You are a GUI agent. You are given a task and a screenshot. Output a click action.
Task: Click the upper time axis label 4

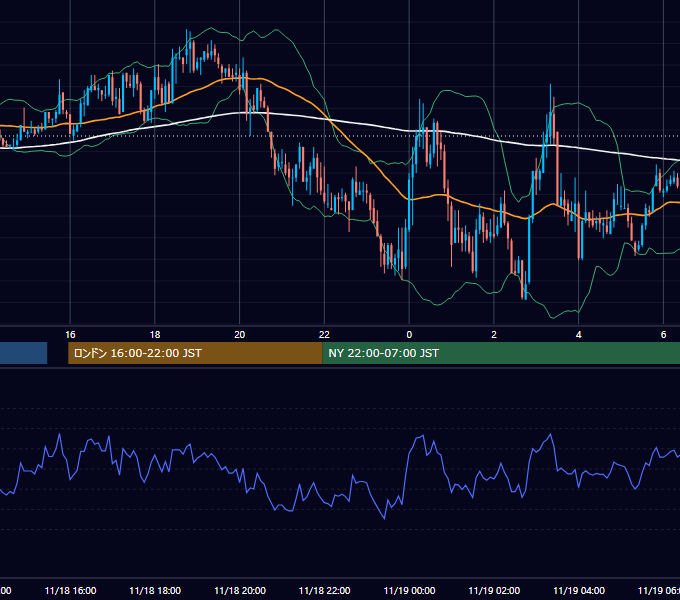[x=579, y=335]
